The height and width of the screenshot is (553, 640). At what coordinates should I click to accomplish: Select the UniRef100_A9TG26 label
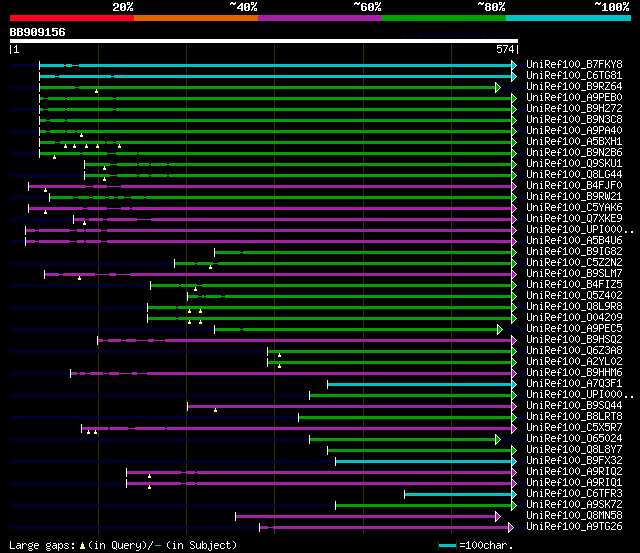[574, 527]
